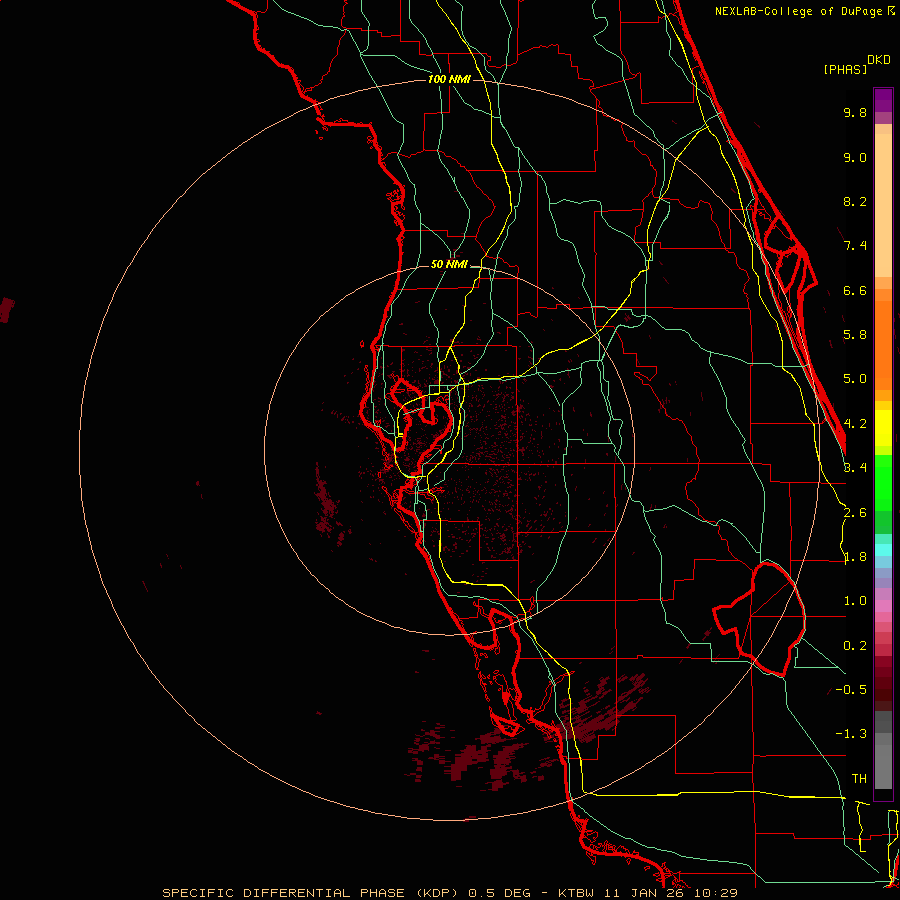
Task: Click the 0.2 value on the color scale
Action: point(855,646)
